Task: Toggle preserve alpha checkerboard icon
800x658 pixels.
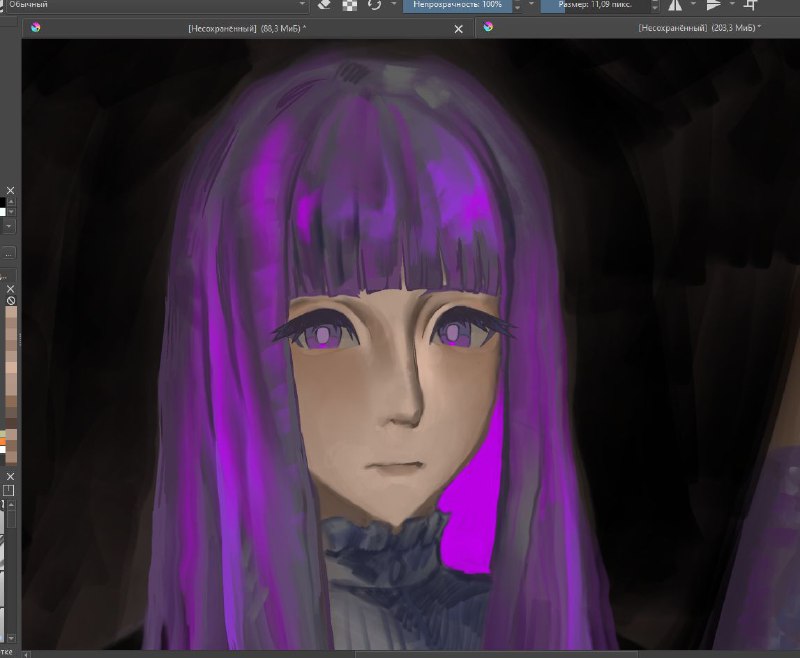Action: (349, 5)
